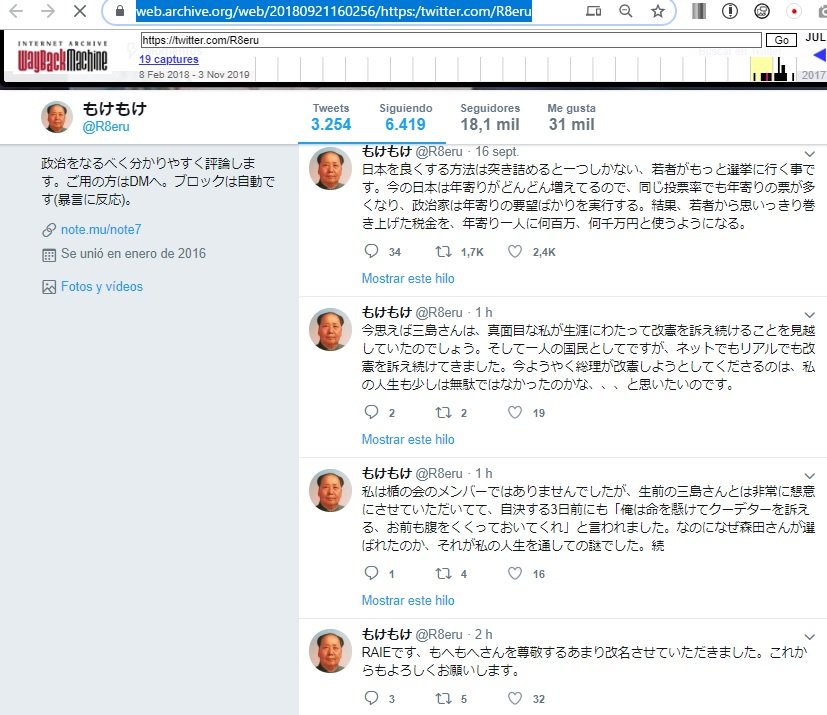Image resolution: width=827 pixels, height=715 pixels.
Task: Like the tweet with 19 likes
Action: (515, 412)
